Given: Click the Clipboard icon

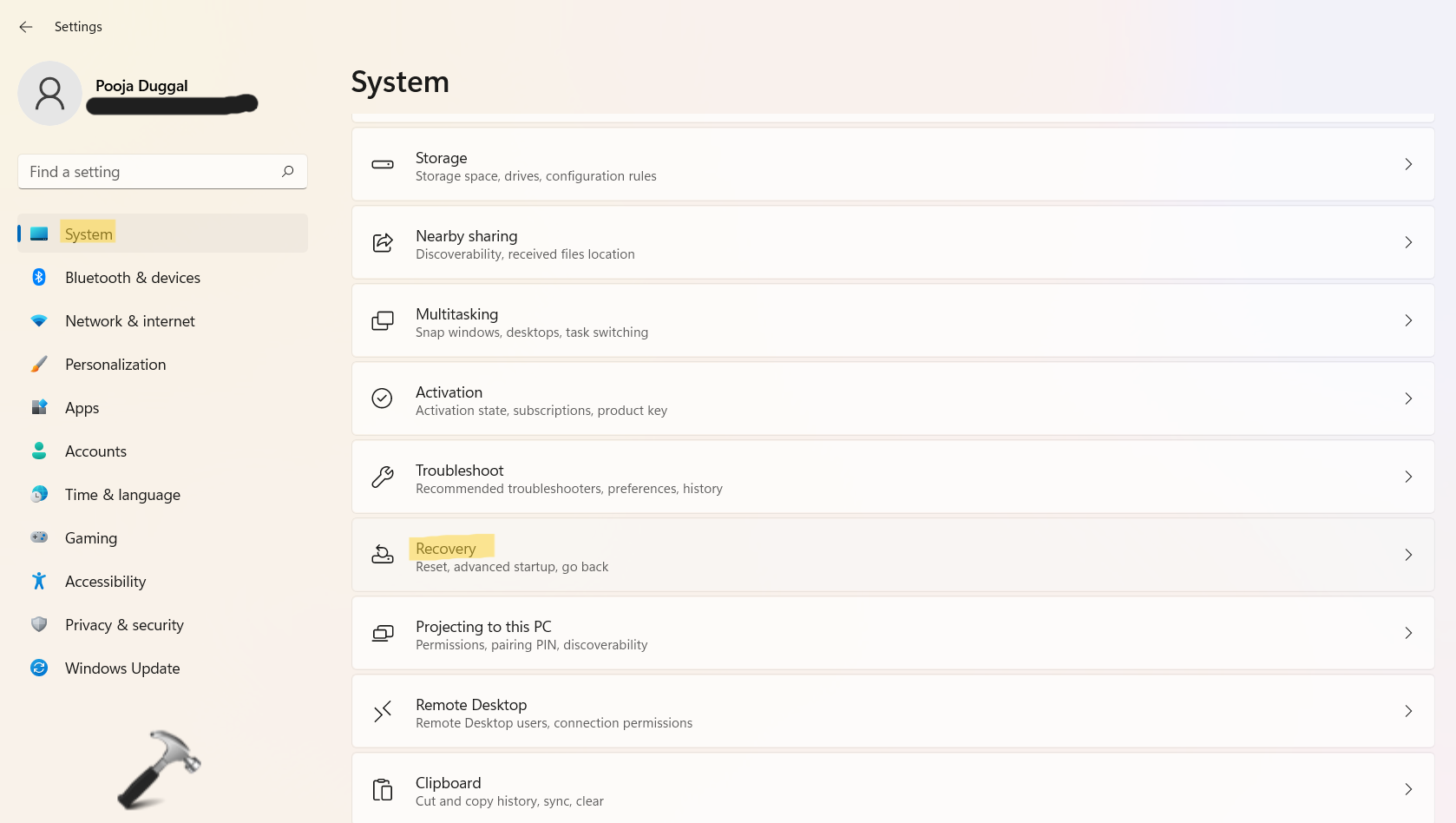Looking at the screenshot, I should 383,789.
